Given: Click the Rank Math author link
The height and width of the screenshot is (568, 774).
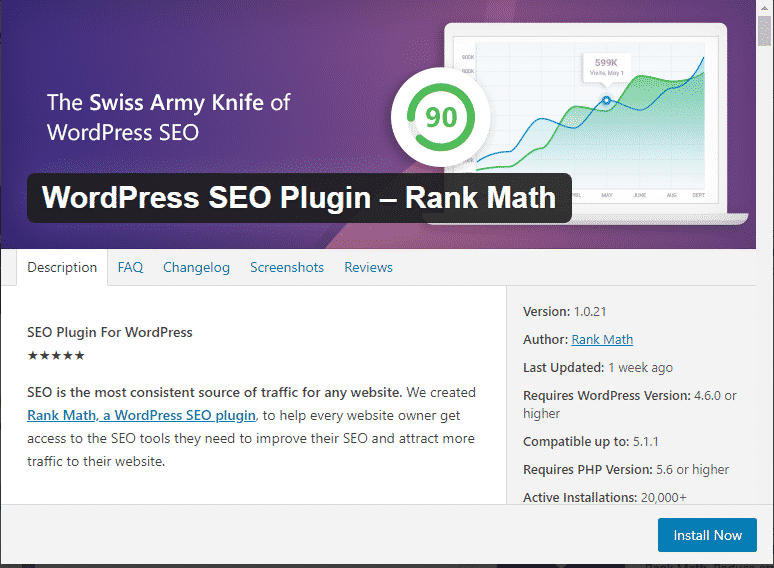Looking at the screenshot, I should point(602,340).
